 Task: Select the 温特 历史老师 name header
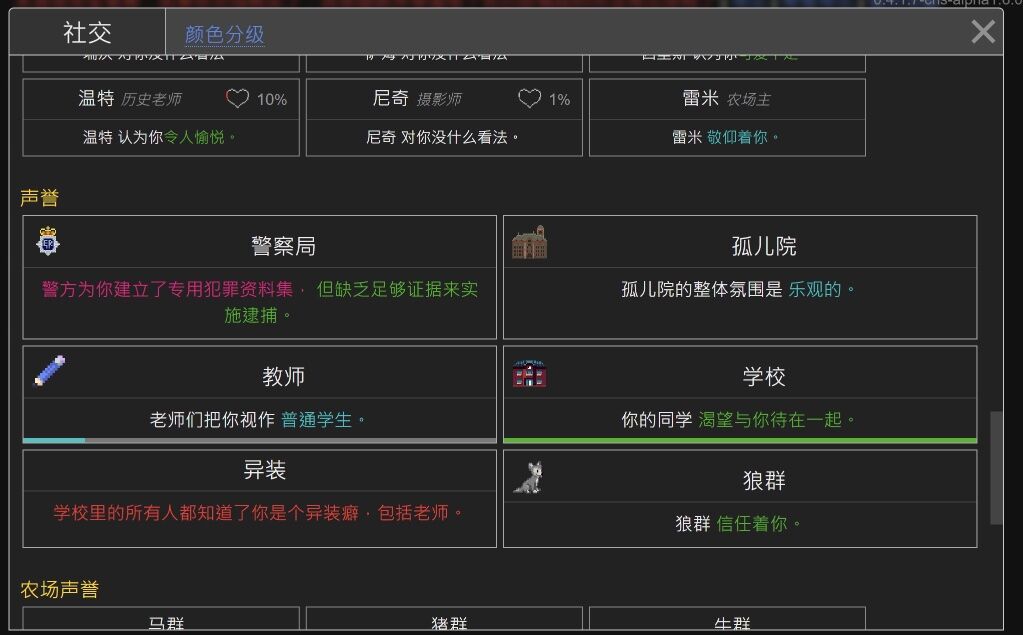[130, 99]
